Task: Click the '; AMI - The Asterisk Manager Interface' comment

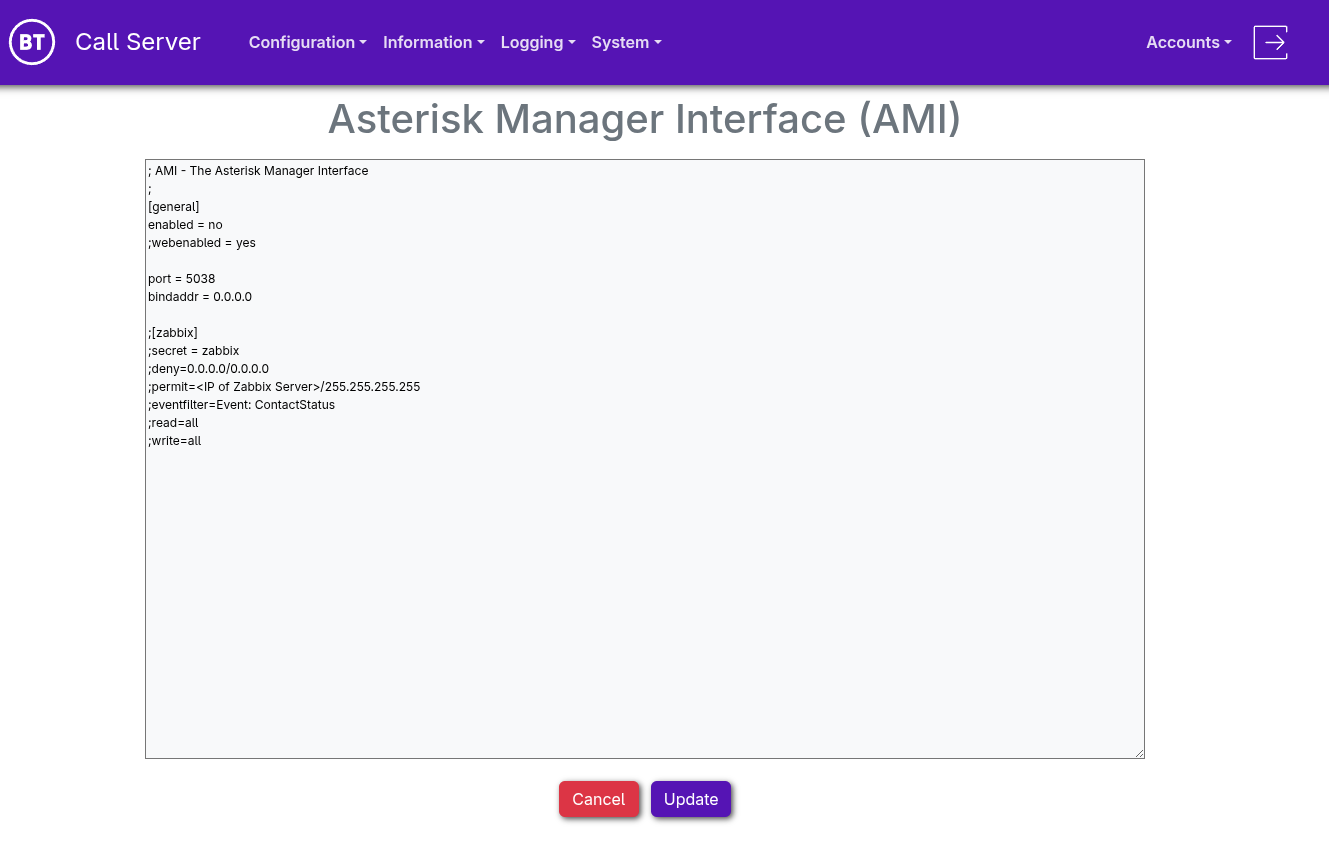Action: coord(258,171)
